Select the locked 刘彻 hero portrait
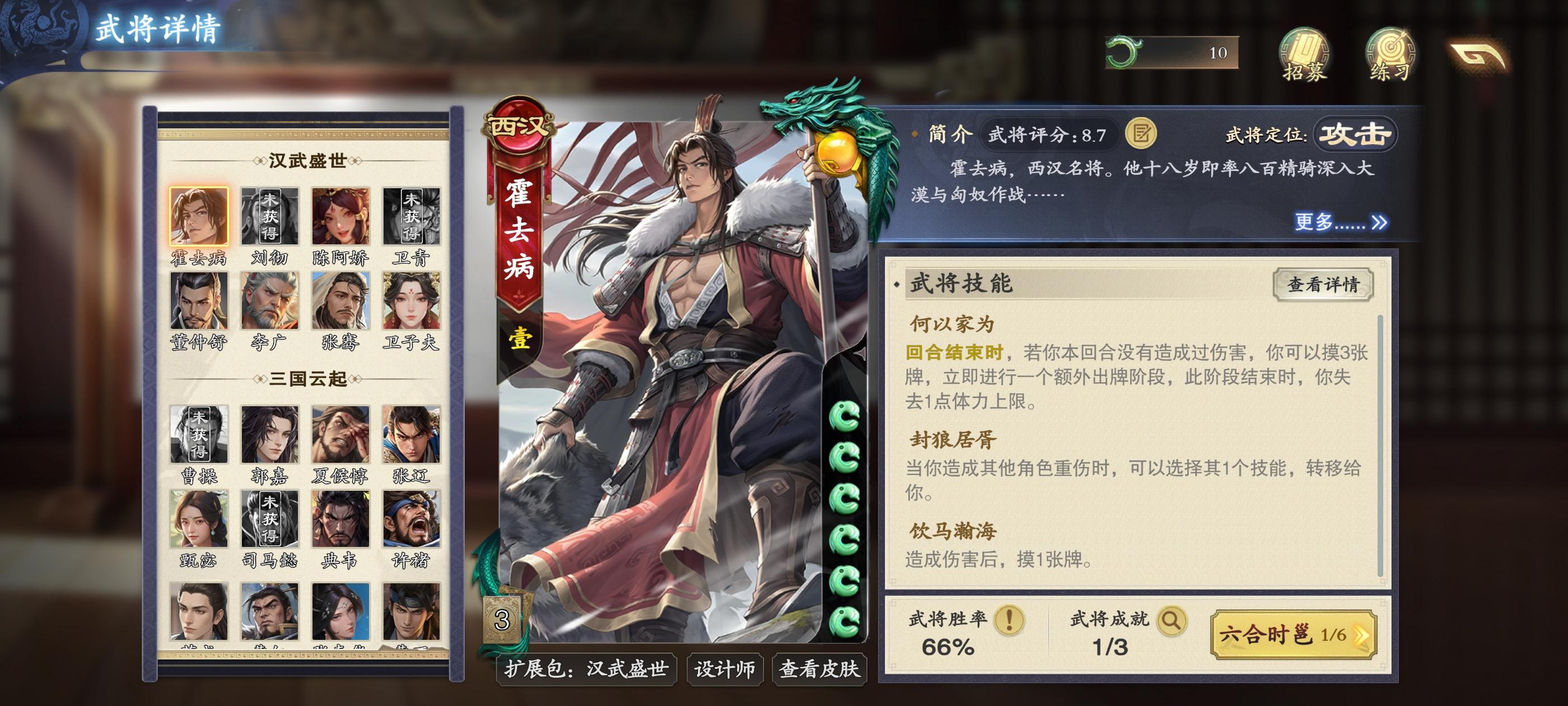Viewport: 1568px width, 706px height. click(x=269, y=216)
